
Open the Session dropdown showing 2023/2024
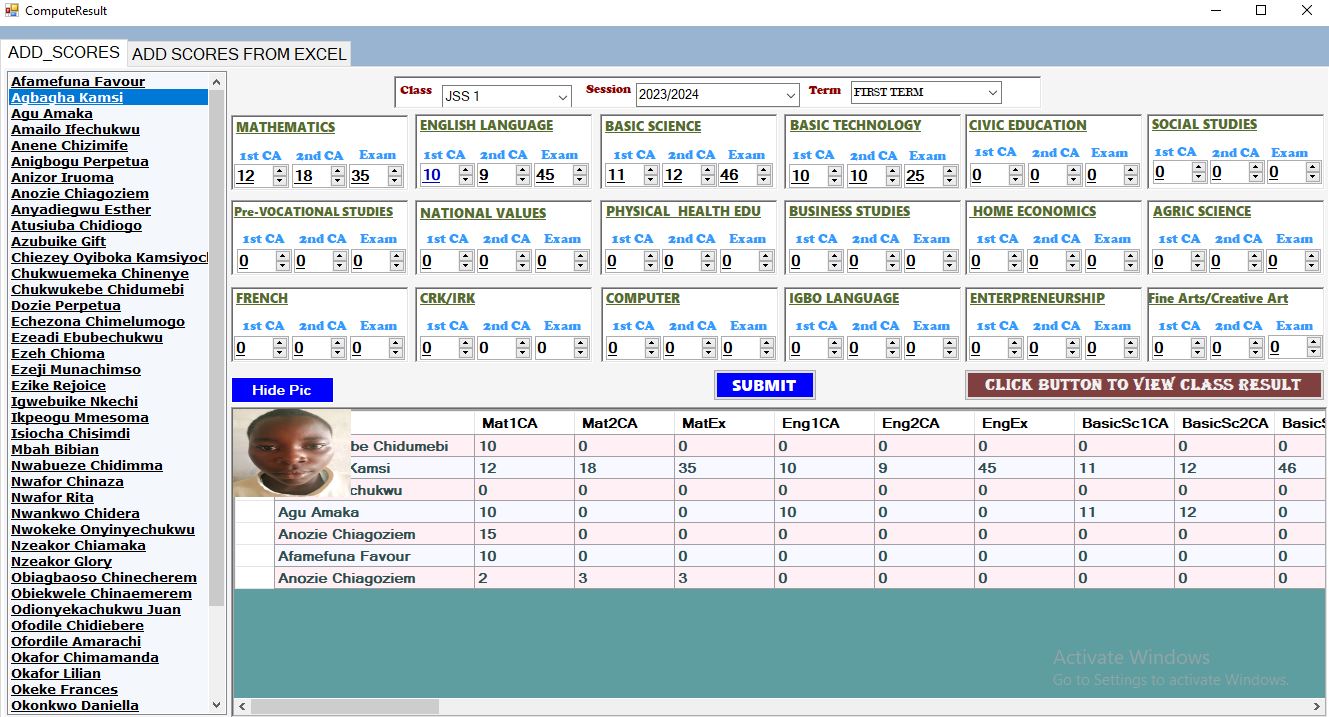[x=717, y=94]
